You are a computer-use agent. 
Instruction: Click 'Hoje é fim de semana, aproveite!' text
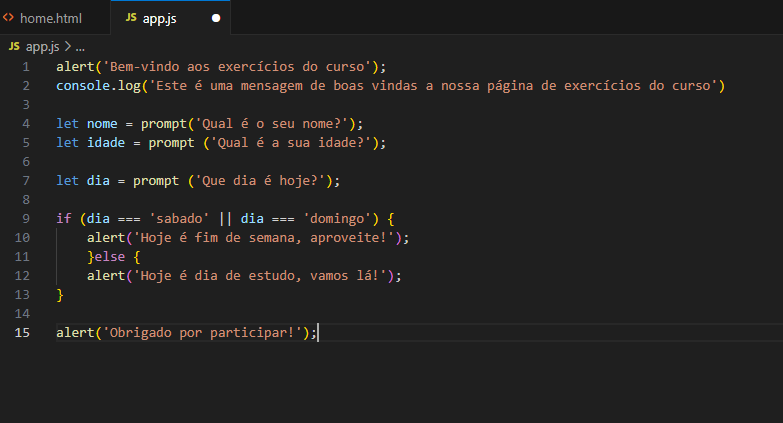[264, 238]
